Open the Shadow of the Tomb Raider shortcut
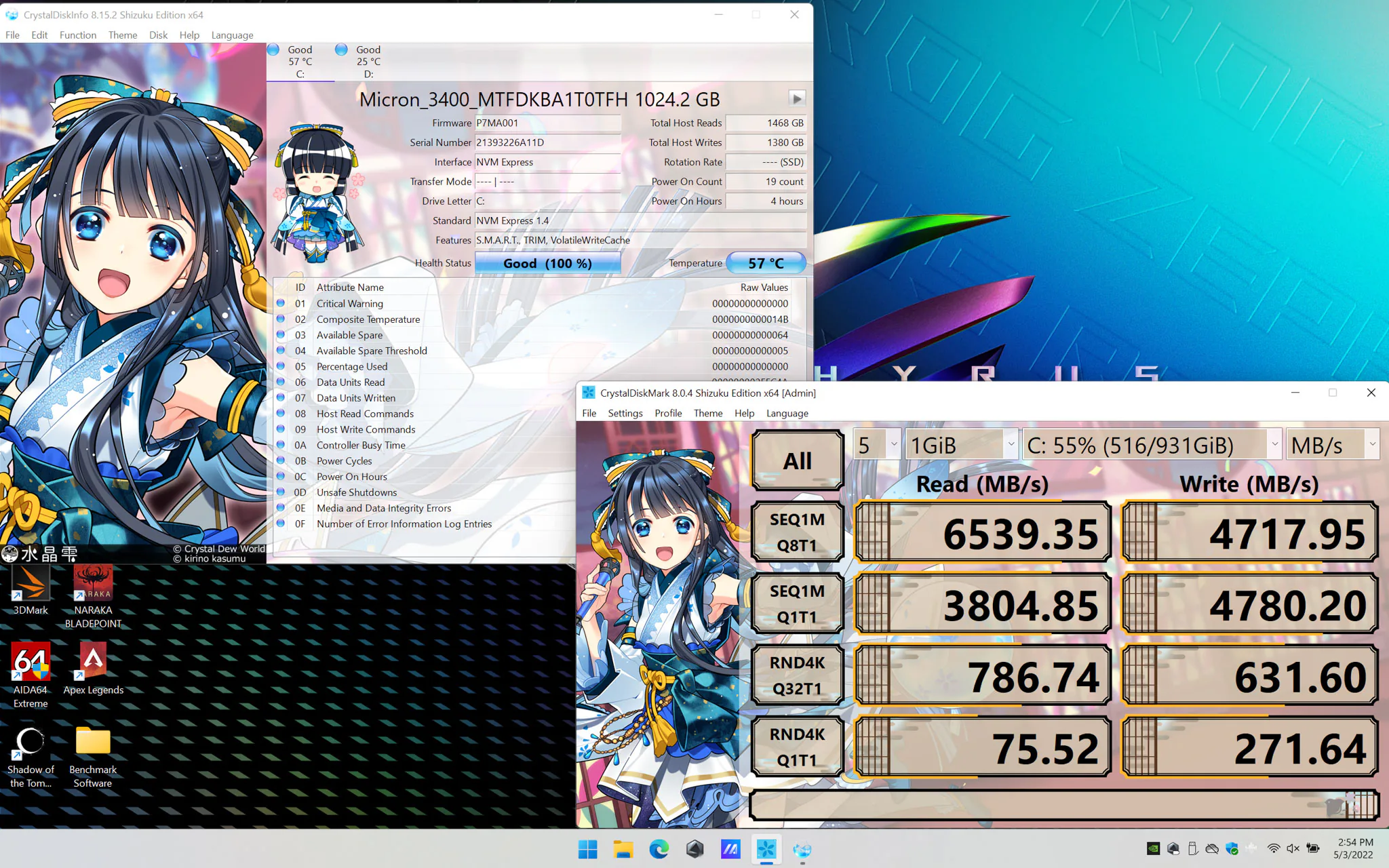 (x=31, y=757)
